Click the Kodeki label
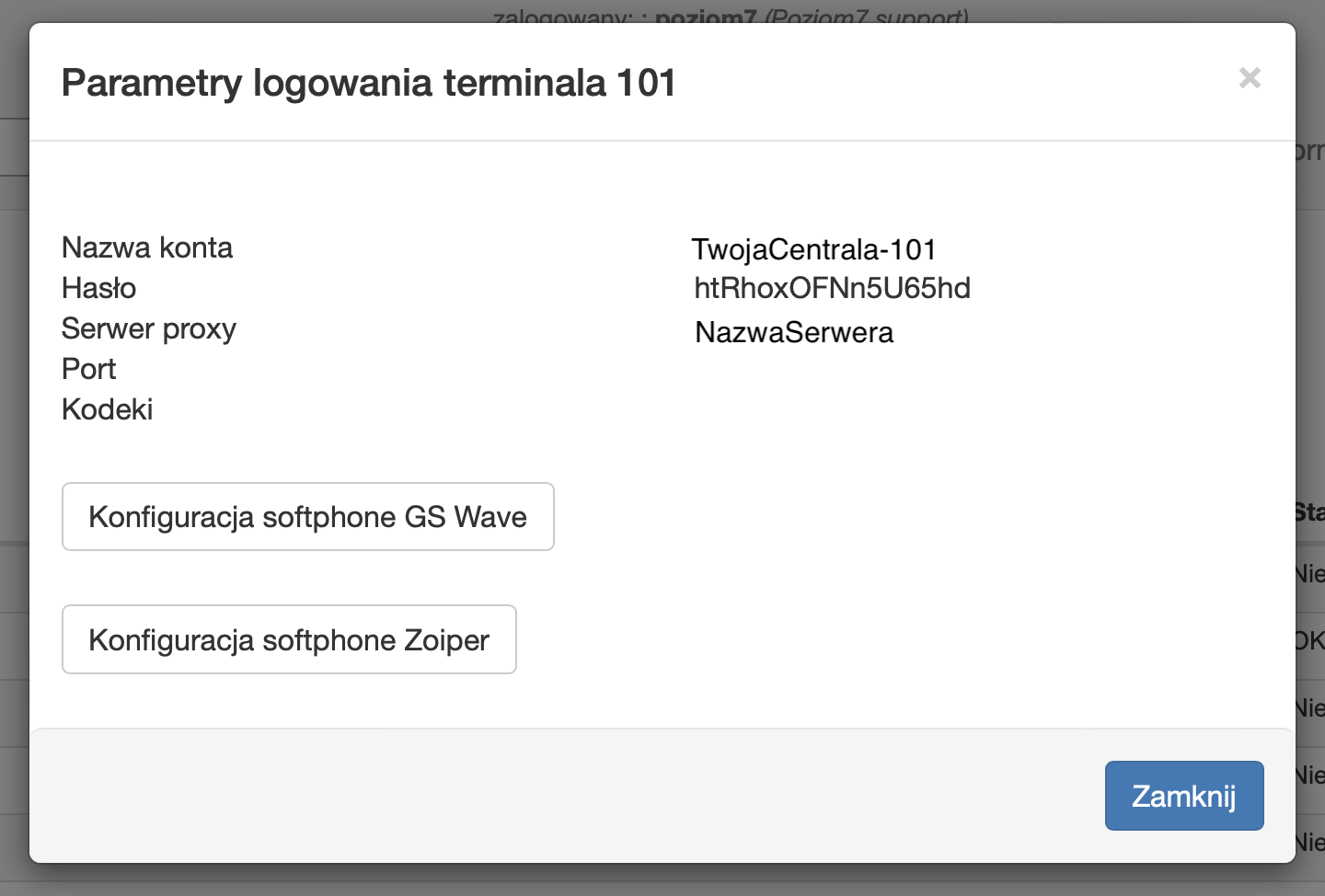 coord(107,409)
